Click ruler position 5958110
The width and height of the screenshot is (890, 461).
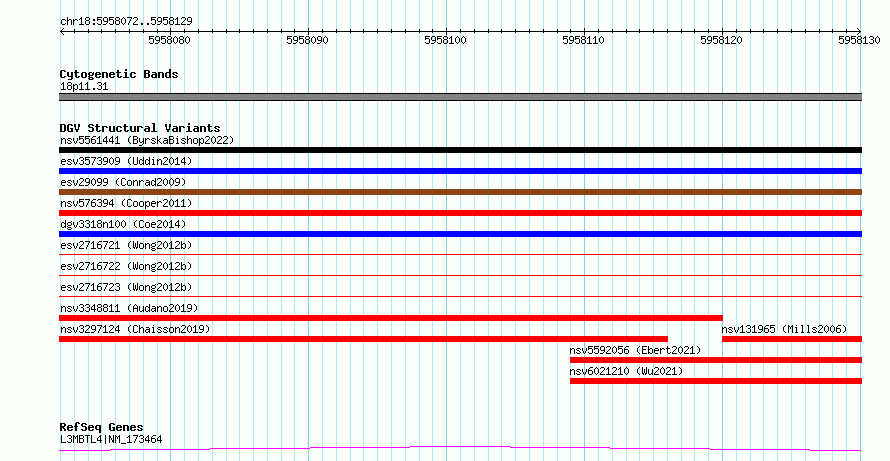583,41
